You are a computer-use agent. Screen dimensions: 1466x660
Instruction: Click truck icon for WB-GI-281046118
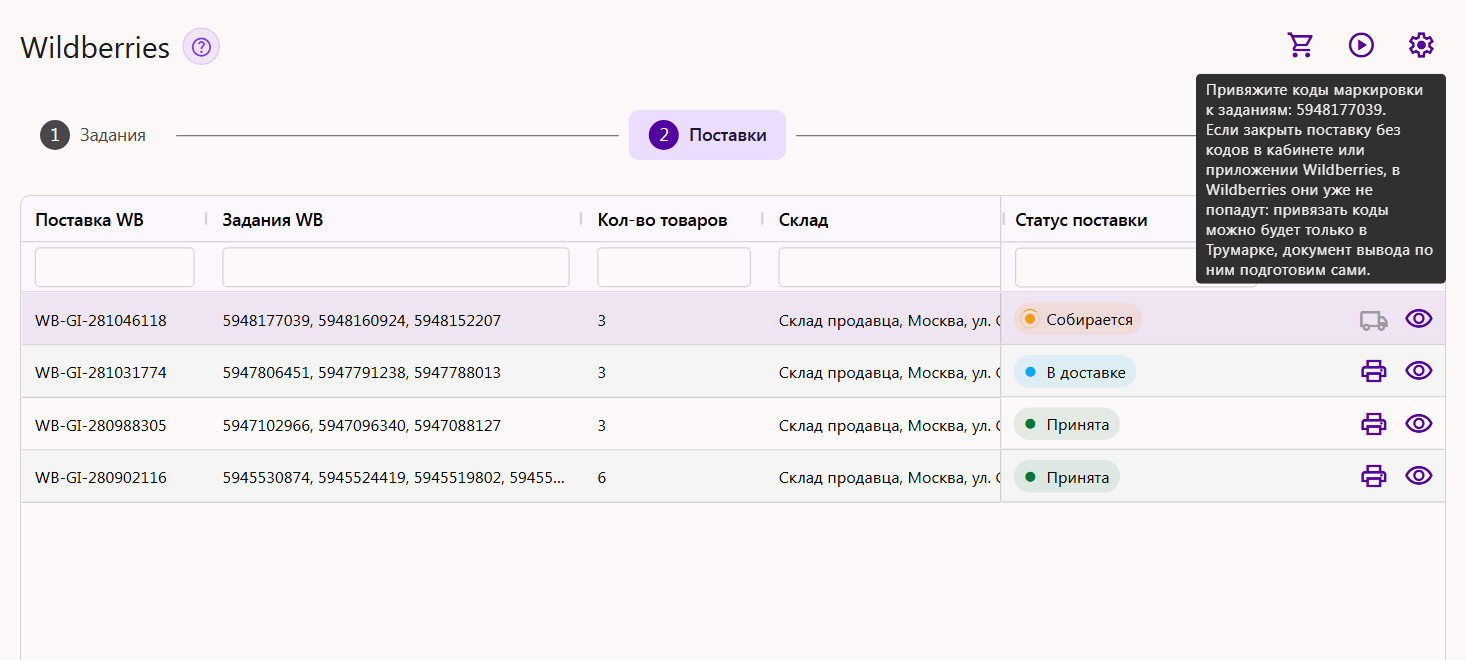point(1374,320)
